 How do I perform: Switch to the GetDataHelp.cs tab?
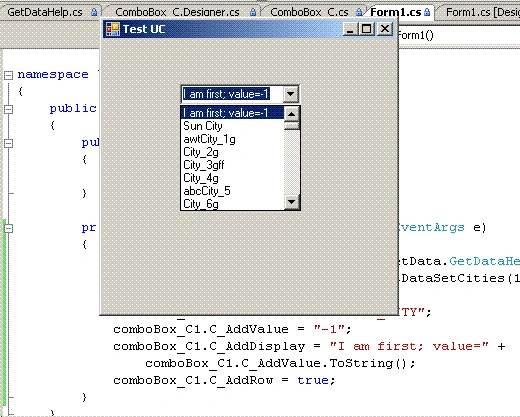[x=45, y=12]
